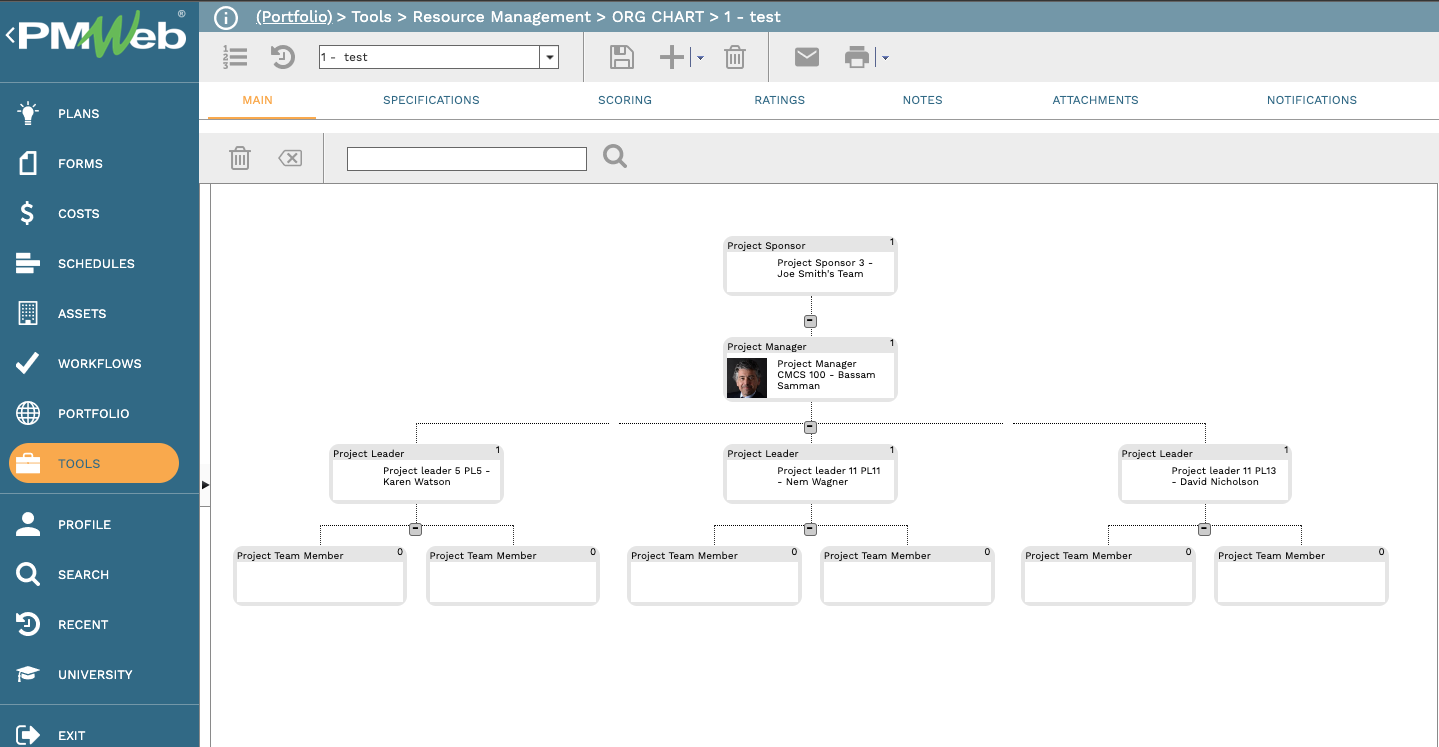Click 'Project Manager CMCS 100 - Bassam Samman' text
This screenshot has height=747, width=1439.
pyautogui.click(x=826, y=375)
